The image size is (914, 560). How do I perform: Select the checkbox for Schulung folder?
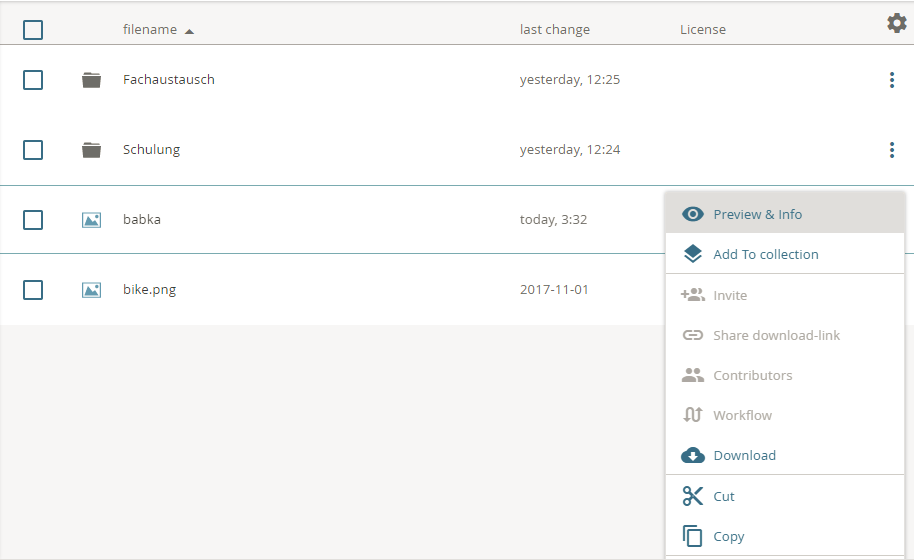(x=33, y=150)
